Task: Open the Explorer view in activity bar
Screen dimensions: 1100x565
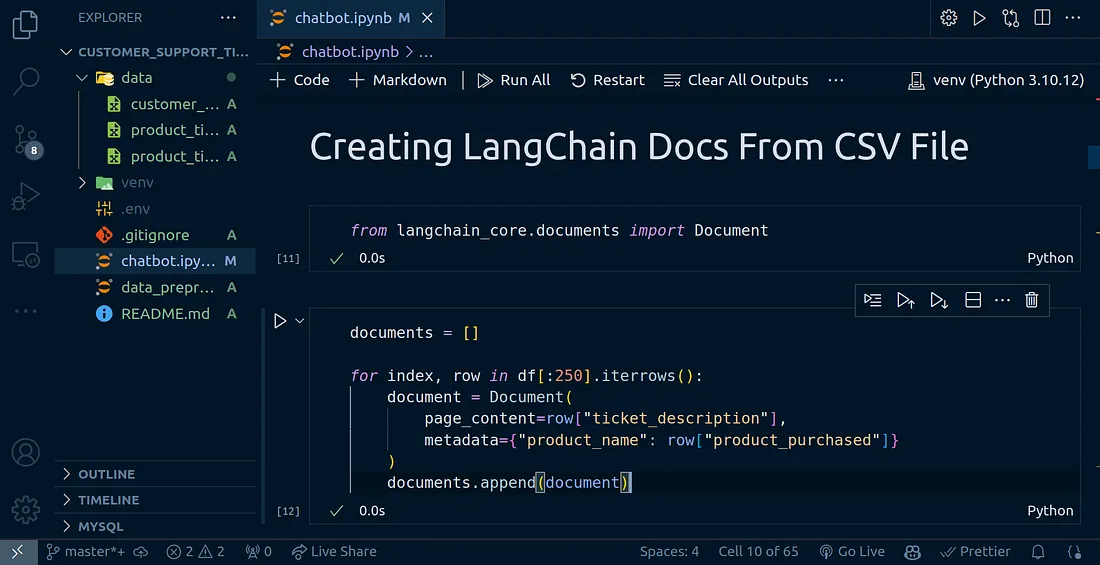Action: coord(25,25)
